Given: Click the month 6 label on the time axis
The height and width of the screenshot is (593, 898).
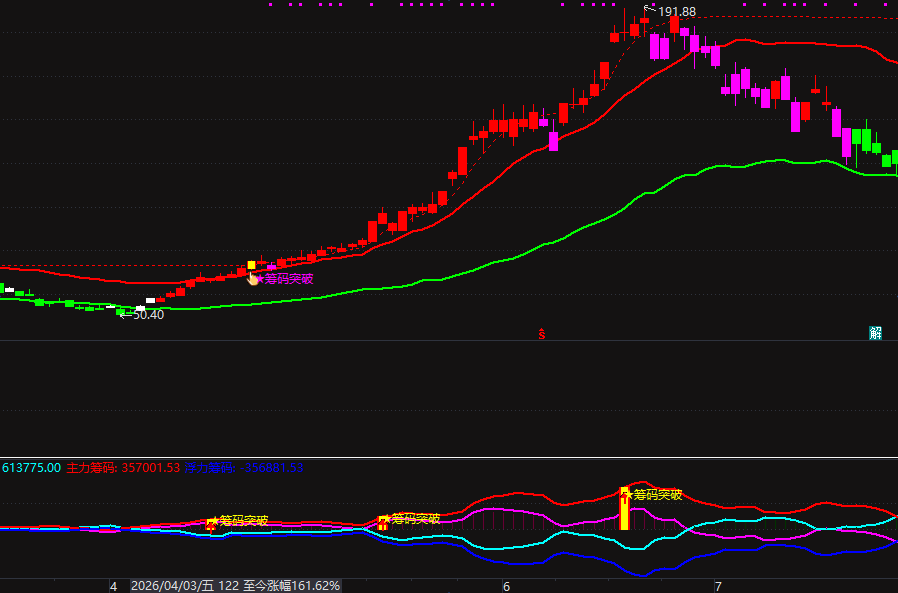Looking at the screenshot, I should (506, 586).
